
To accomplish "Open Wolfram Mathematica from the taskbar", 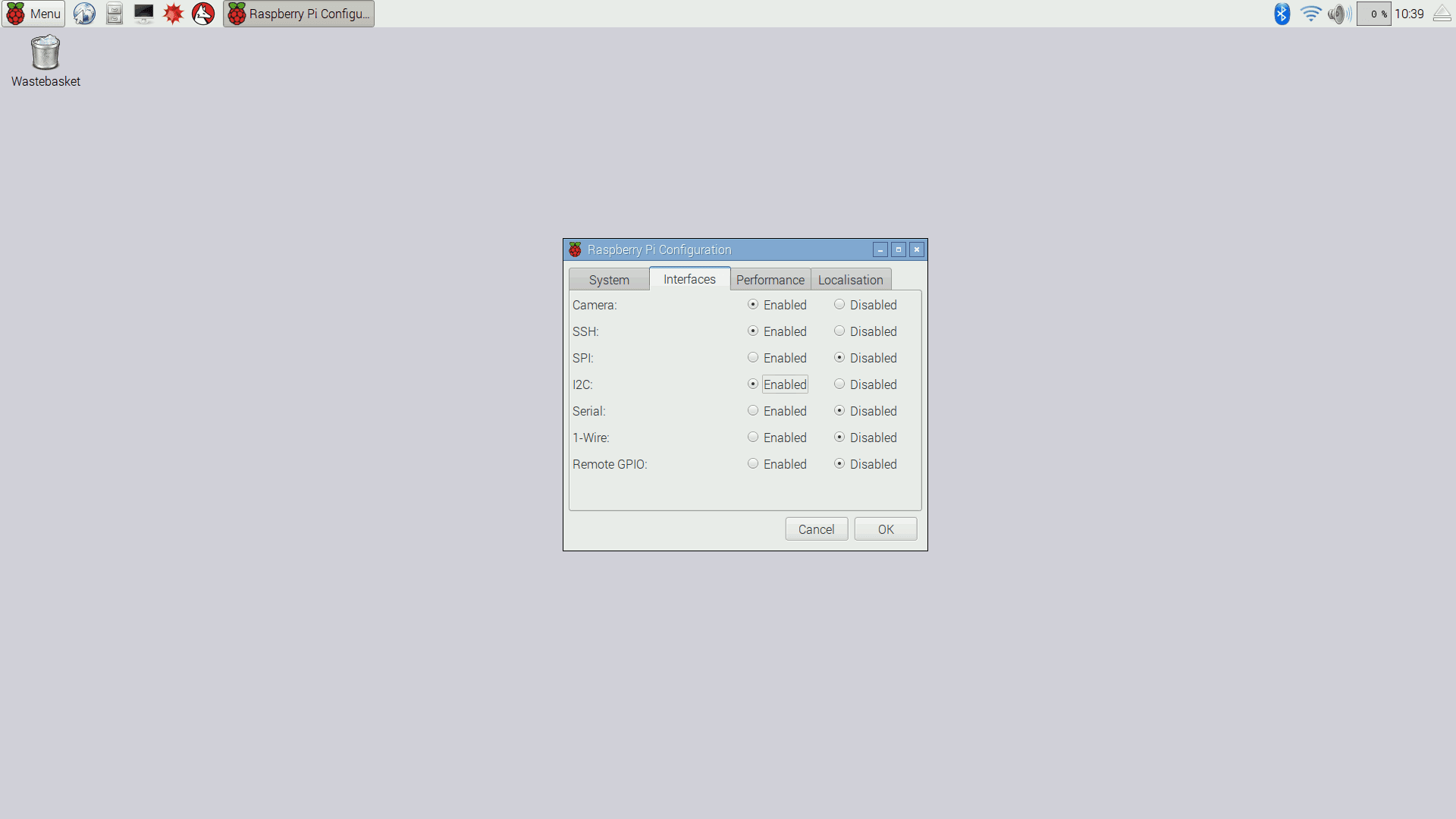I will (174, 13).
